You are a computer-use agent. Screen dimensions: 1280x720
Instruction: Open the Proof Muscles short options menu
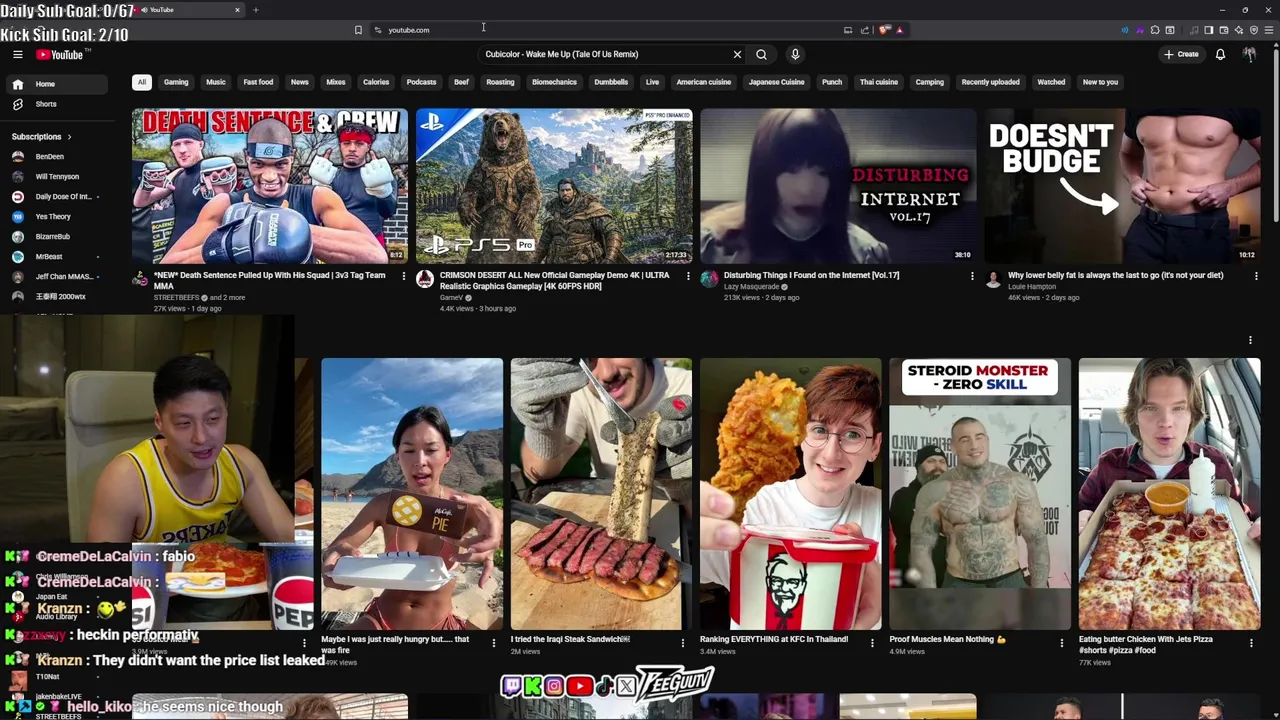coord(1062,643)
